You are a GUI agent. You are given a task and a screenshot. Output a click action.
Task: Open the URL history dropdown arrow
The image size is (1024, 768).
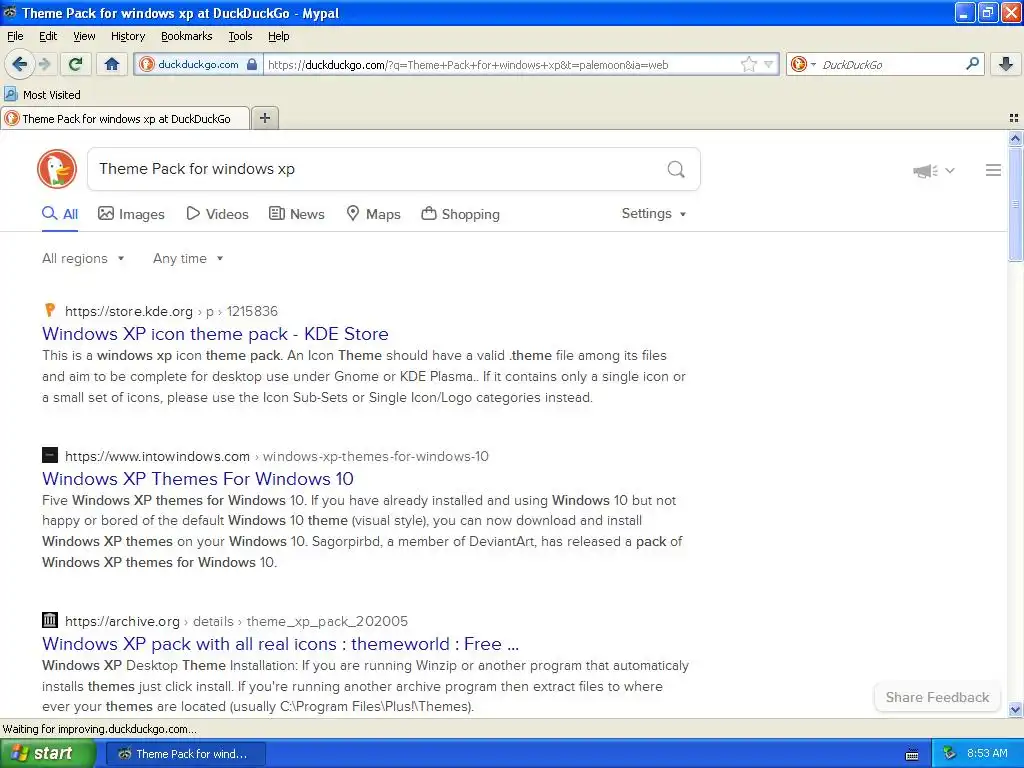coord(769,64)
